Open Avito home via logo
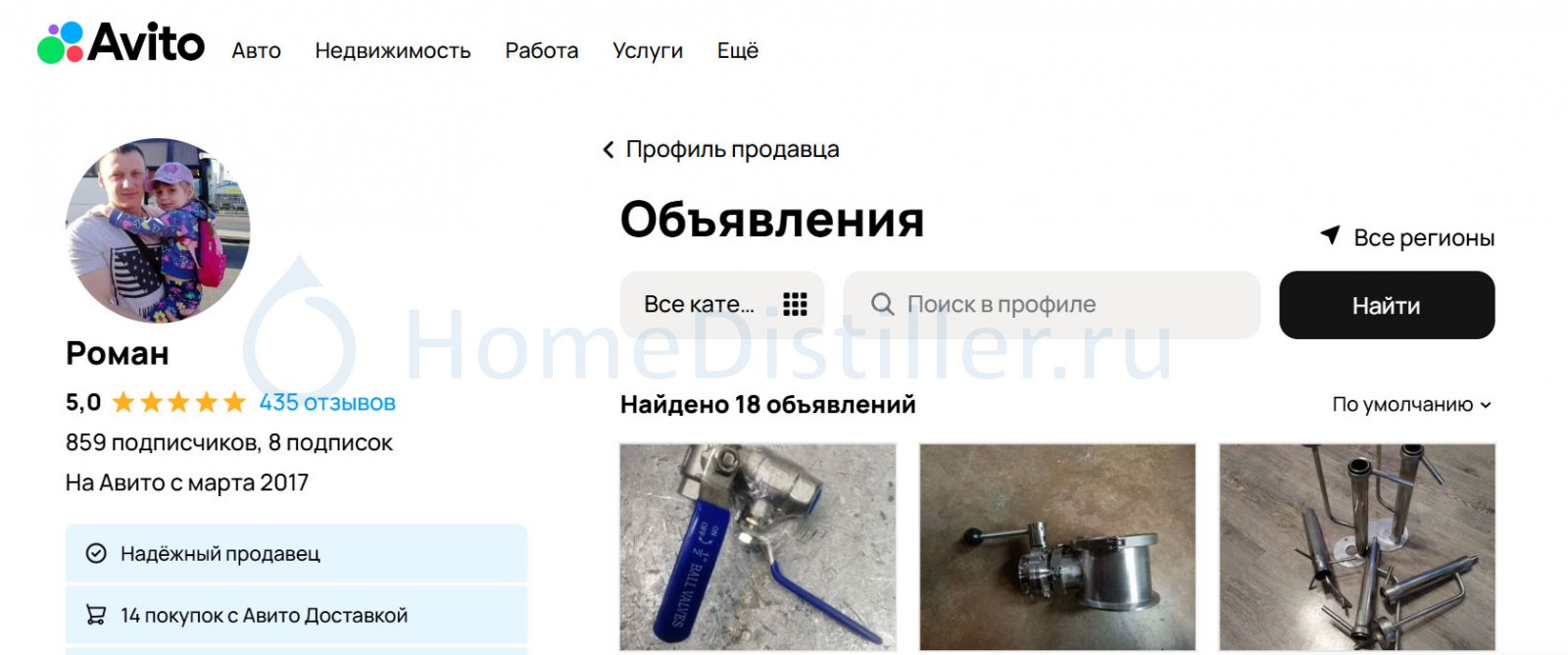1568x655 pixels. point(121,44)
